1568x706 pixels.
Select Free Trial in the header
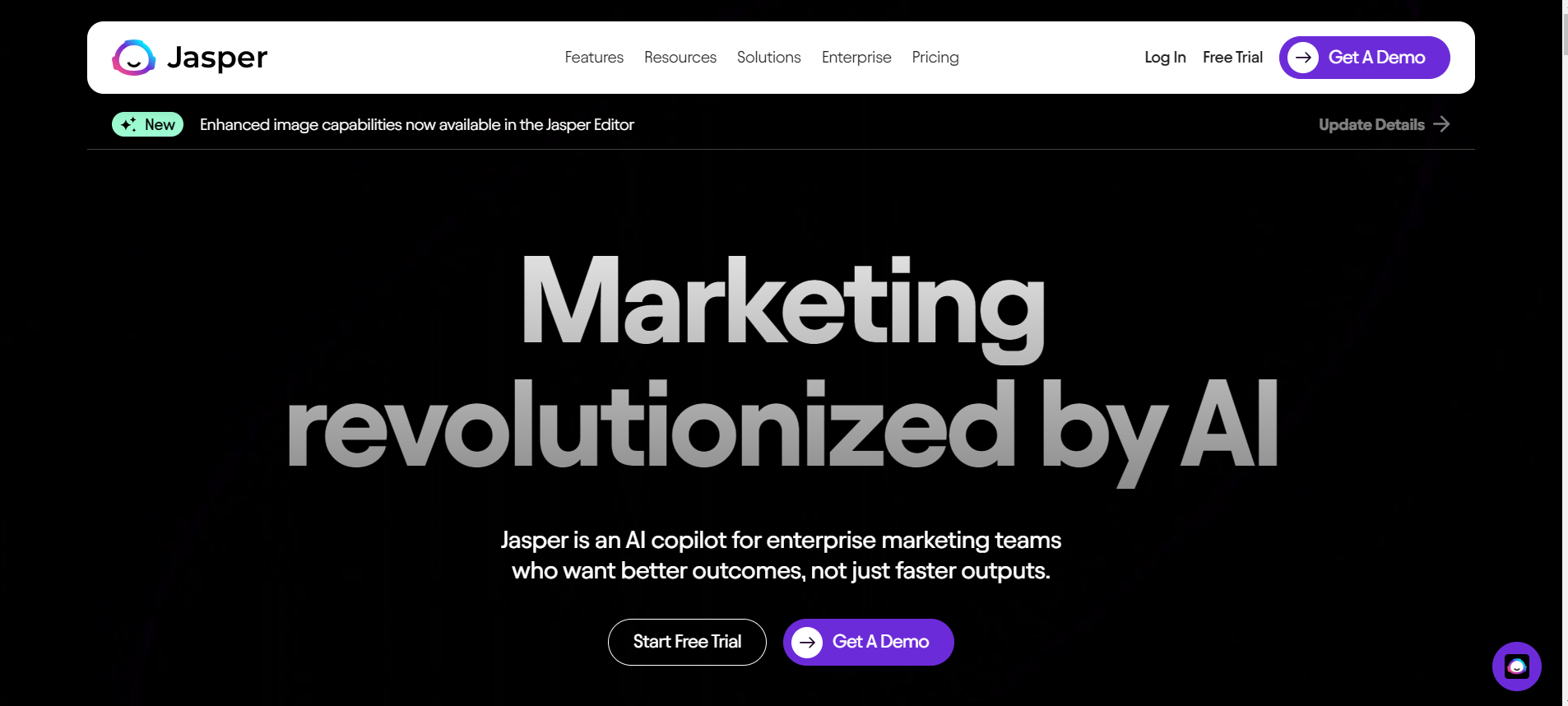1232,58
